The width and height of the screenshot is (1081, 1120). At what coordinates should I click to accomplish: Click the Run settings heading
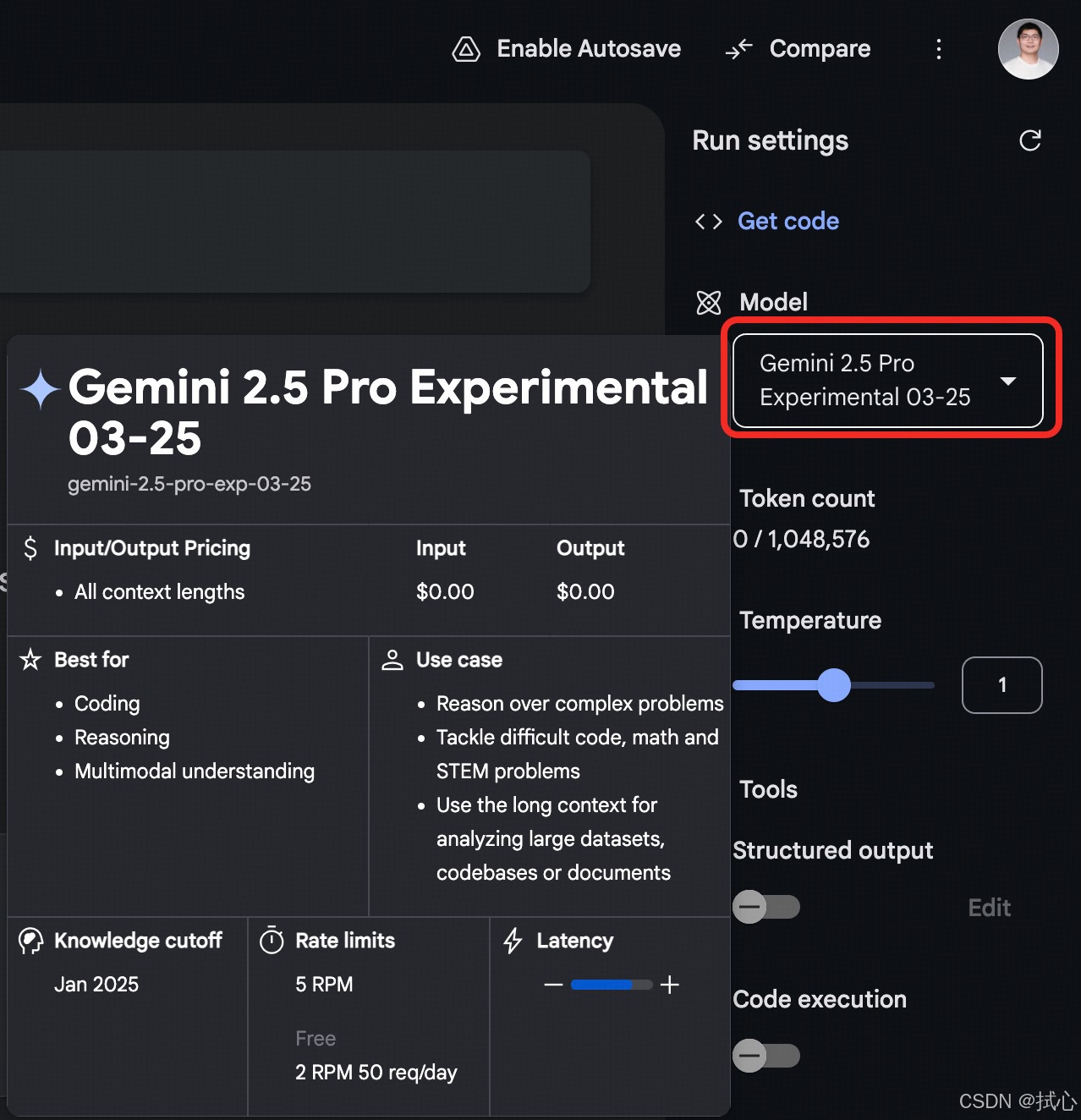[x=771, y=140]
